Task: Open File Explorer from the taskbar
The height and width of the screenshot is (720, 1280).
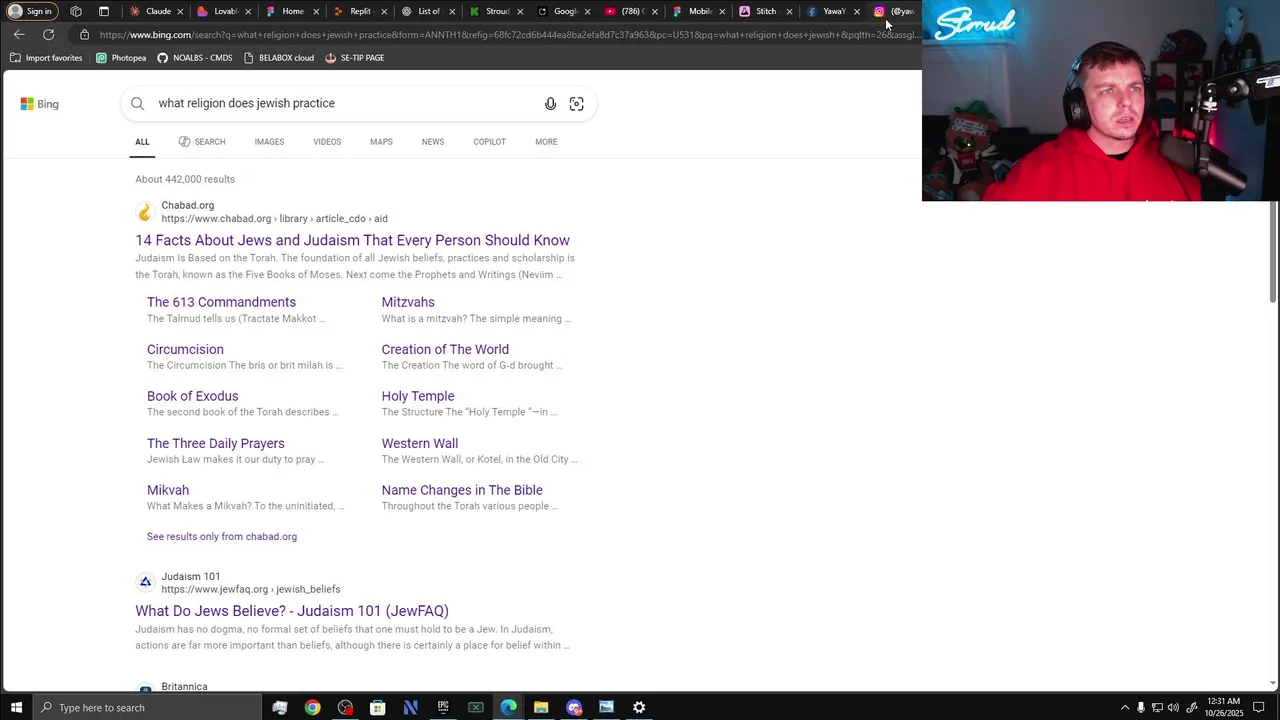Action: point(541,708)
